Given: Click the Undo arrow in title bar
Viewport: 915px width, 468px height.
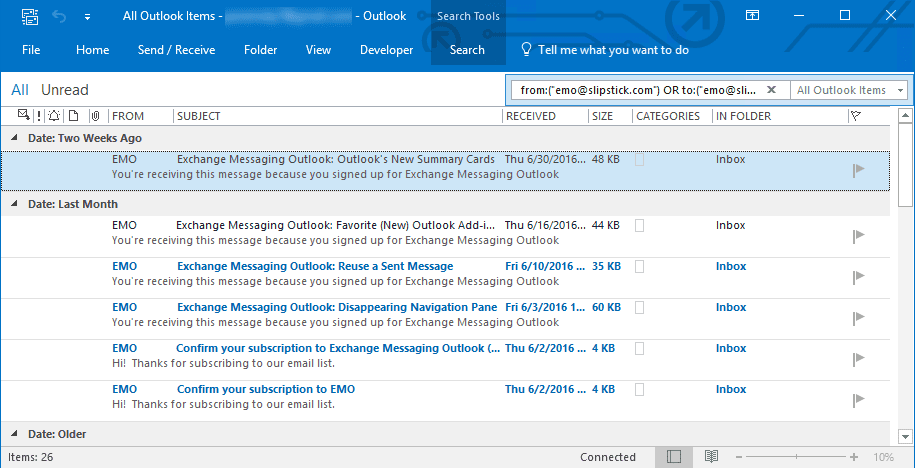Looking at the screenshot, I should click(x=59, y=16).
